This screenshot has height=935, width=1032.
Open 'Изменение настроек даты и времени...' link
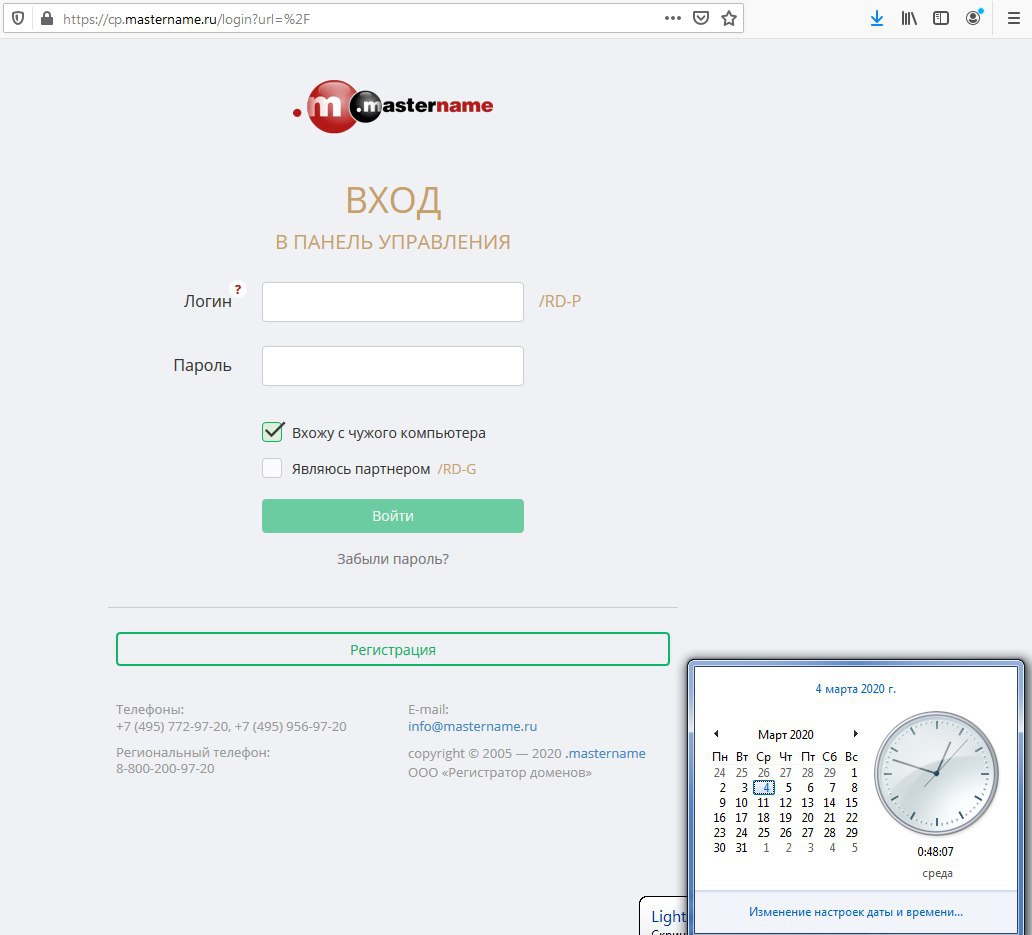856,912
